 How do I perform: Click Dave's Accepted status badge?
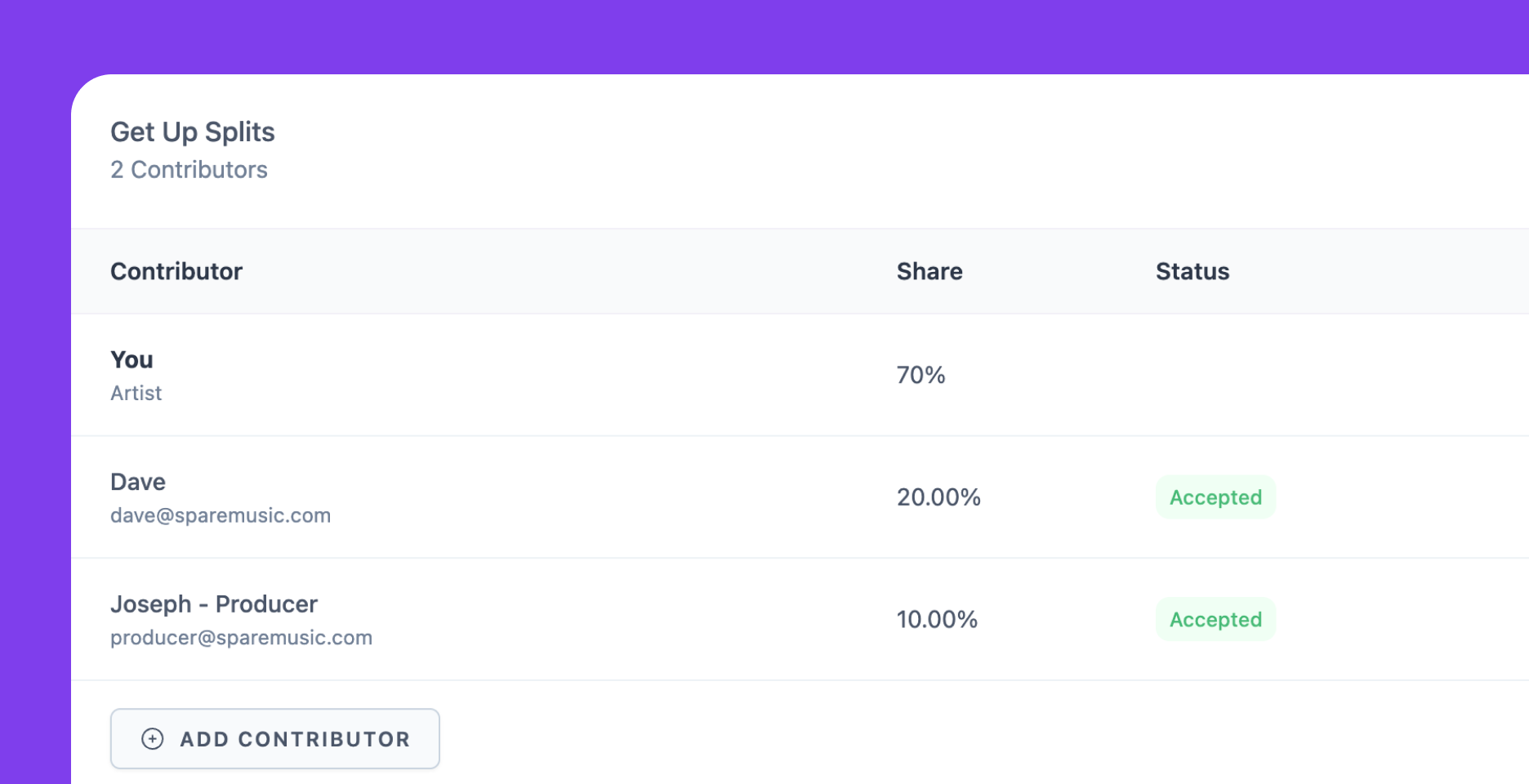(x=1215, y=497)
